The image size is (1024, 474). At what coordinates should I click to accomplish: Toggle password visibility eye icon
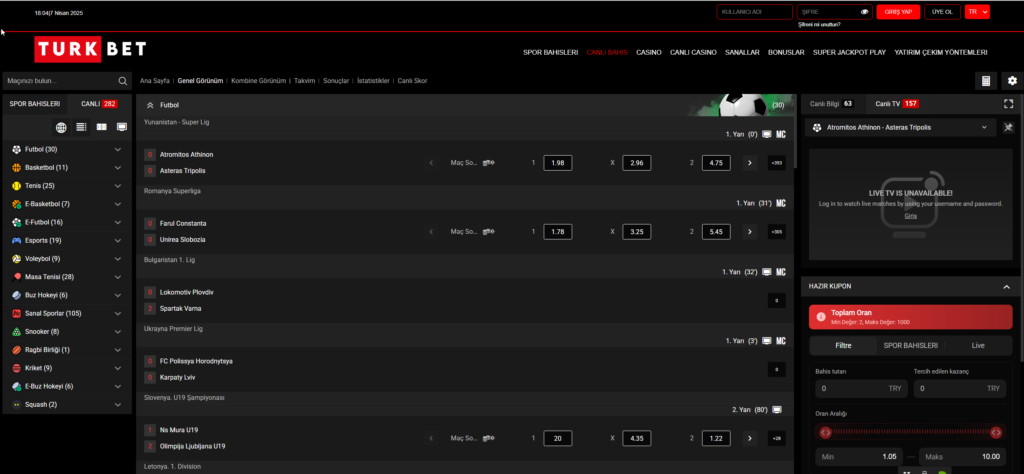click(865, 12)
